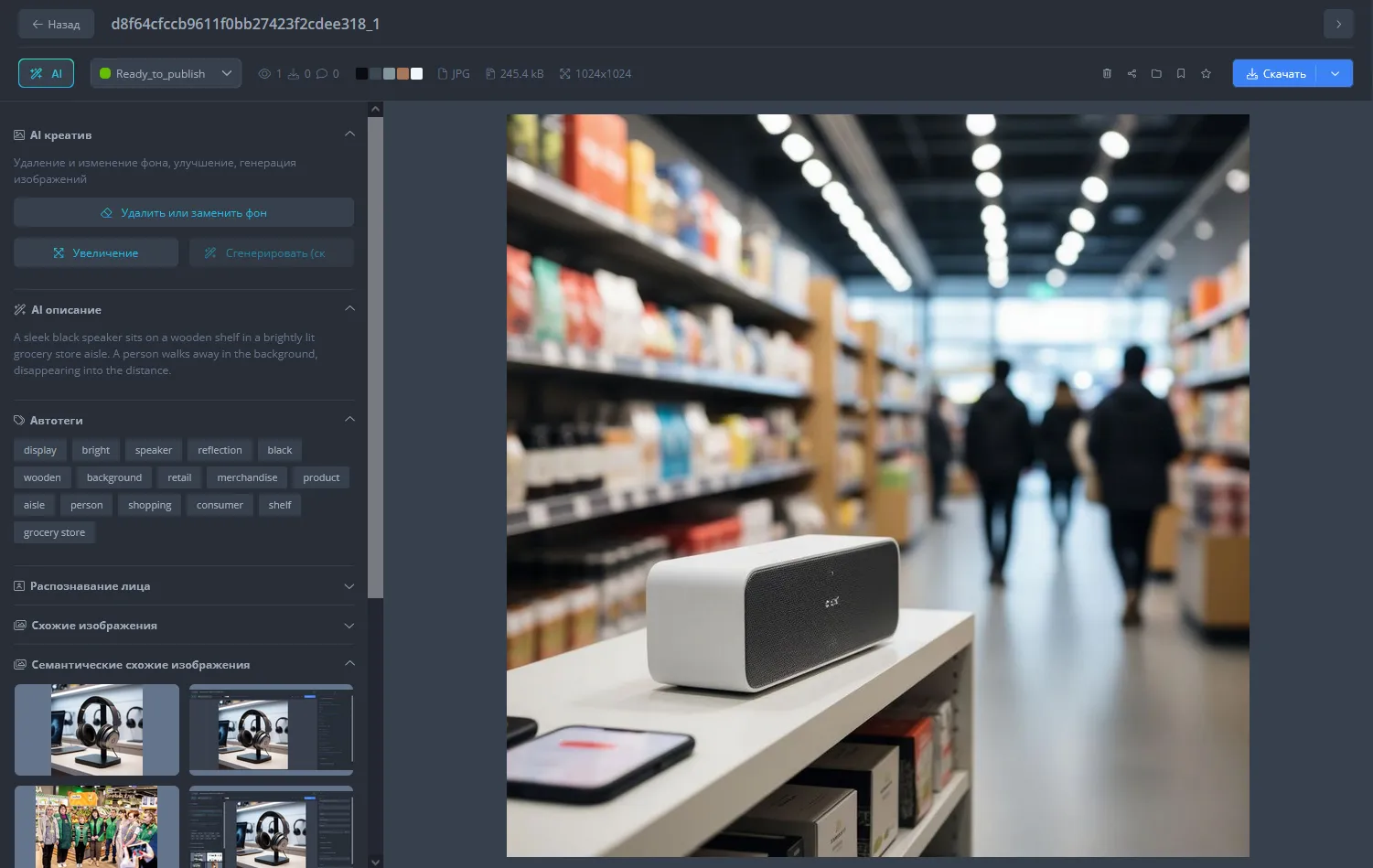Toggle the AI panel button
Image resolution: width=1373 pixels, height=868 pixels.
tap(46, 74)
